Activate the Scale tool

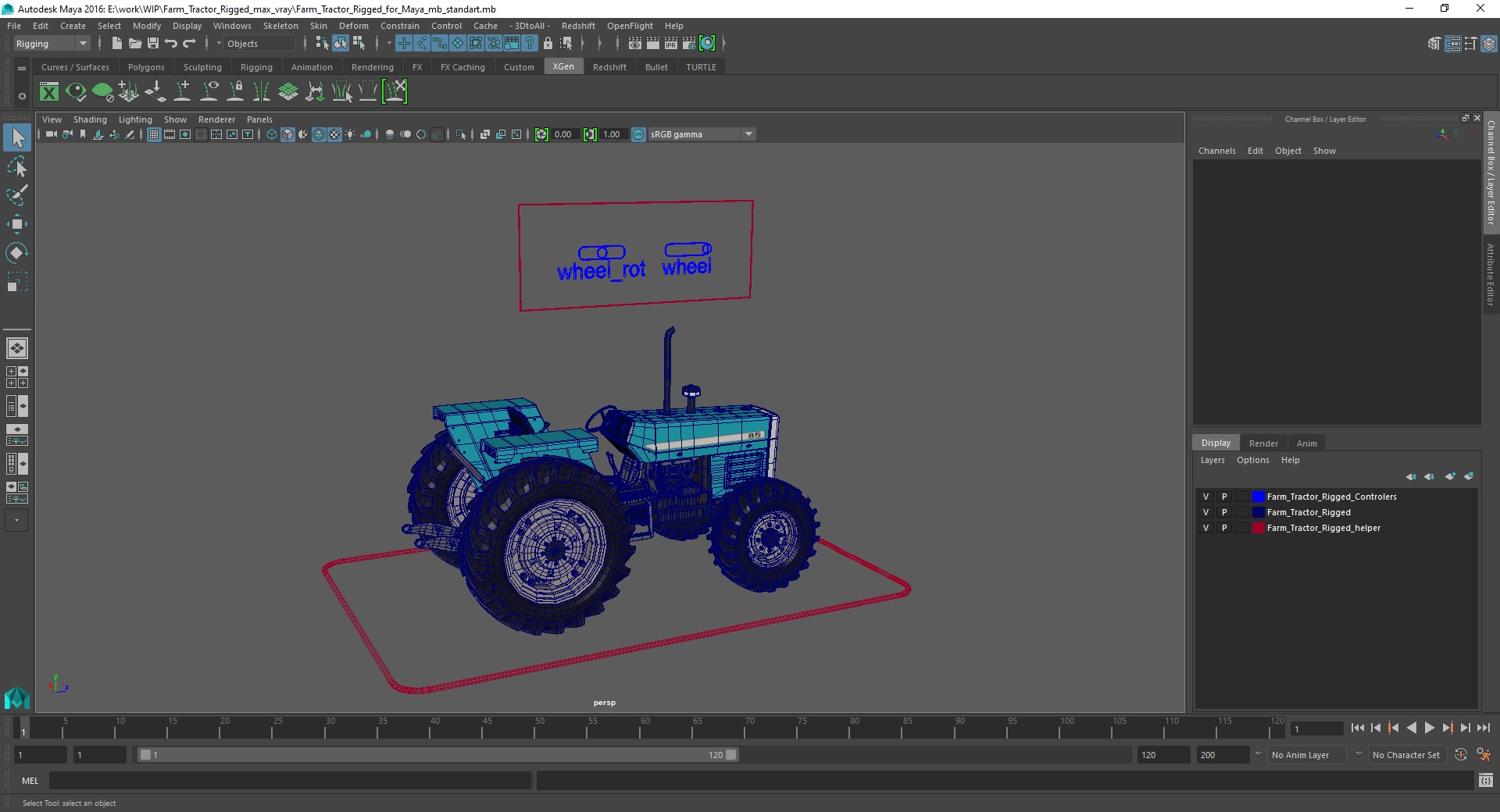click(17, 282)
